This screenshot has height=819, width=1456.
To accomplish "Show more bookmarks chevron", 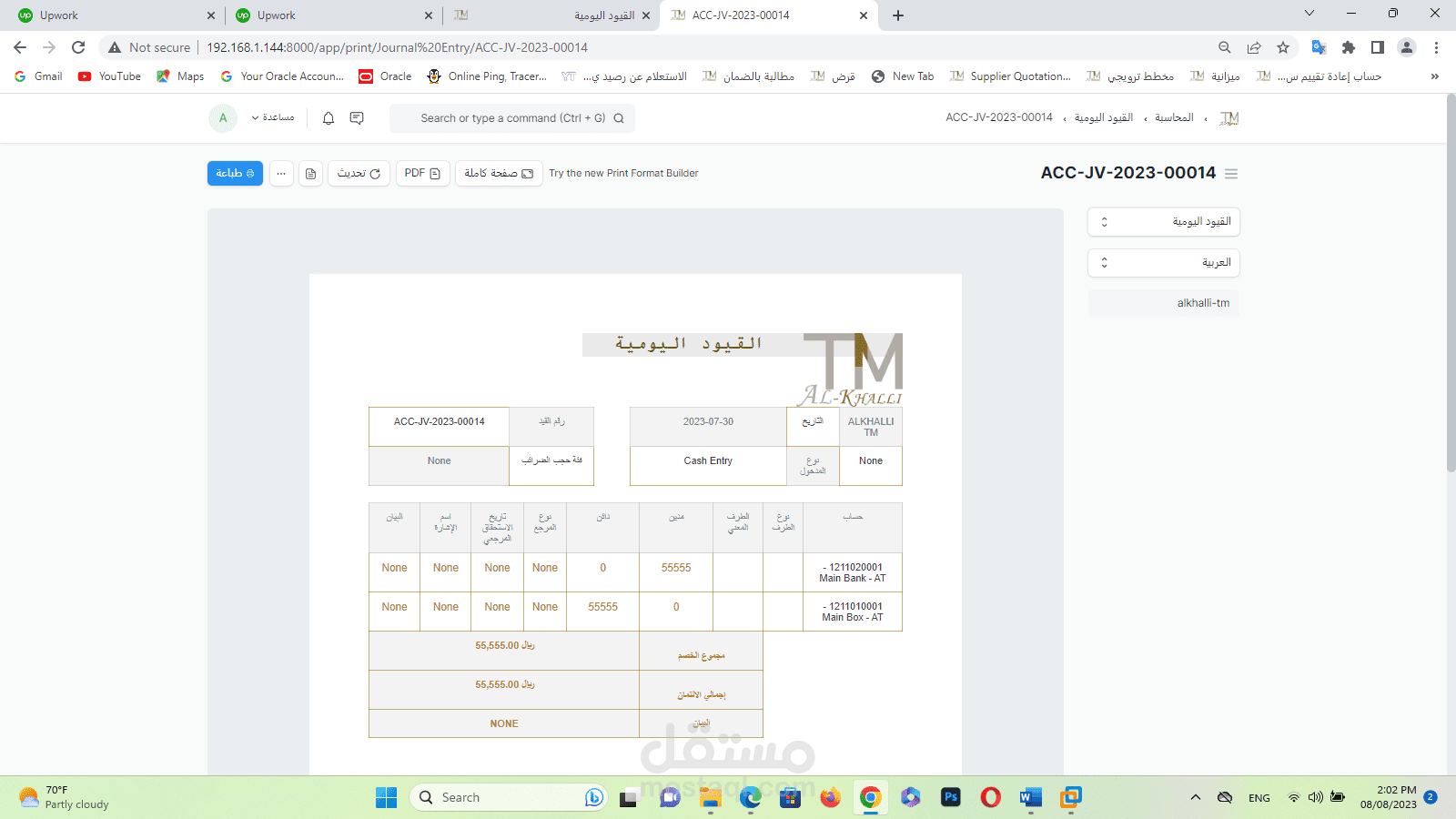I will point(1435,76).
